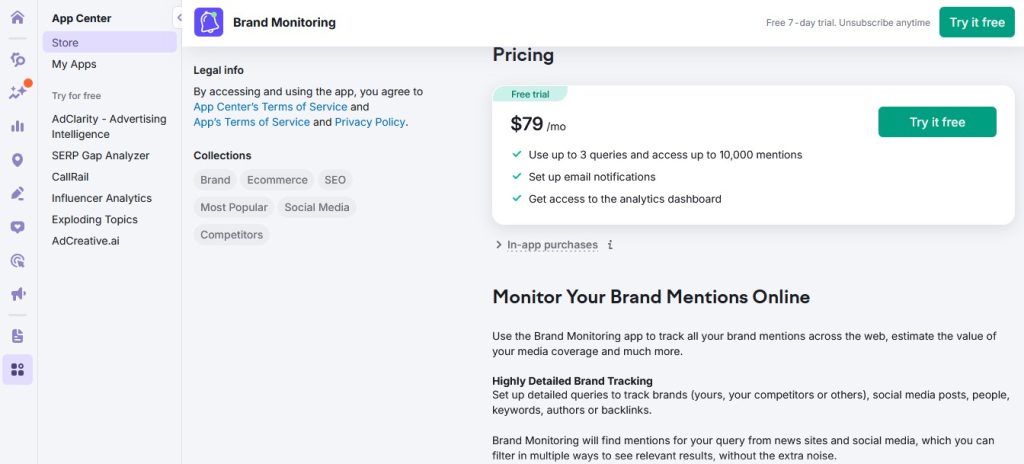Image resolution: width=1024 pixels, height=464 pixels.
Task: Select Store in App Center menu
Action: coord(110,42)
